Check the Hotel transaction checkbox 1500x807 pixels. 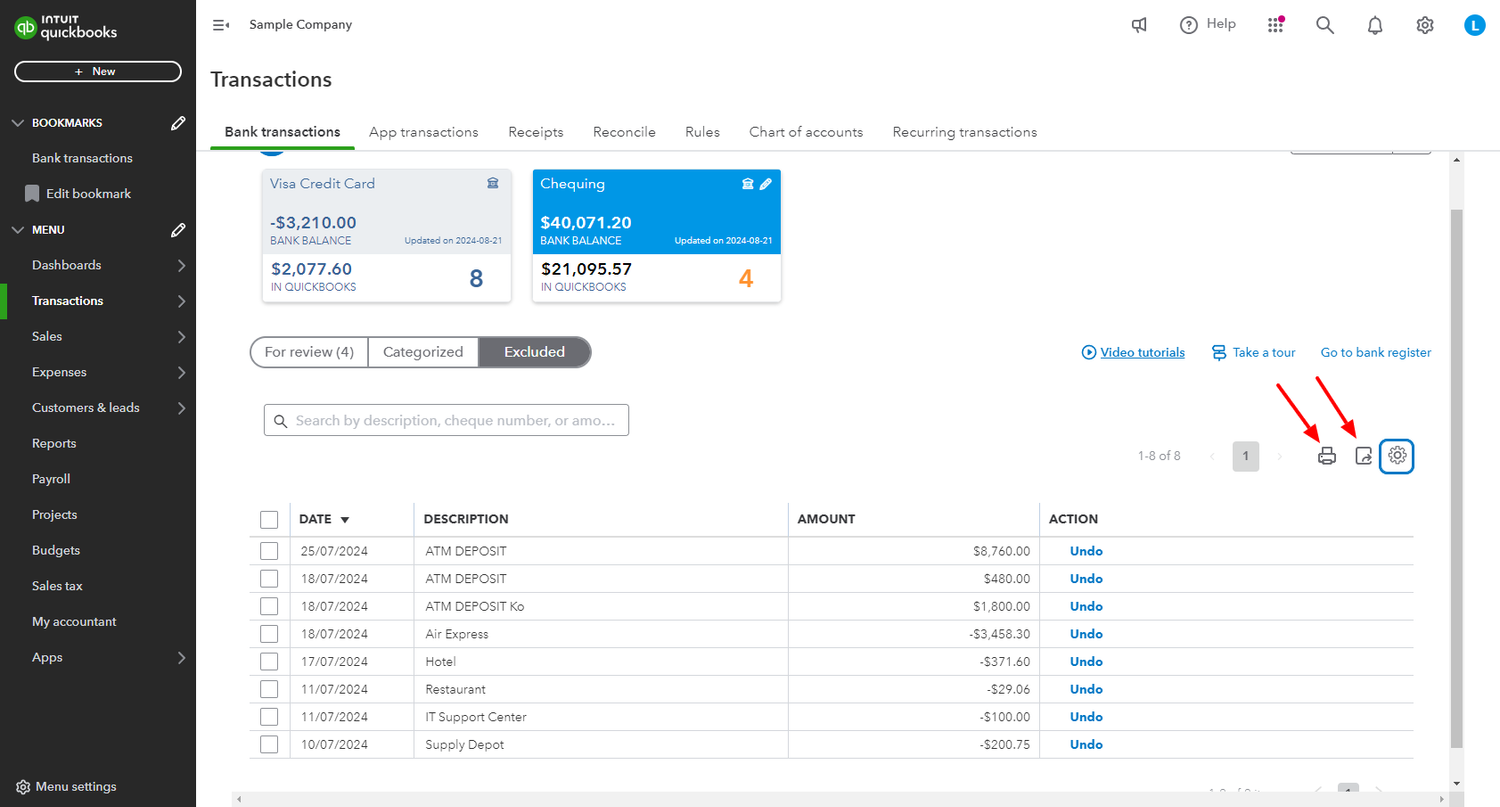pos(269,661)
